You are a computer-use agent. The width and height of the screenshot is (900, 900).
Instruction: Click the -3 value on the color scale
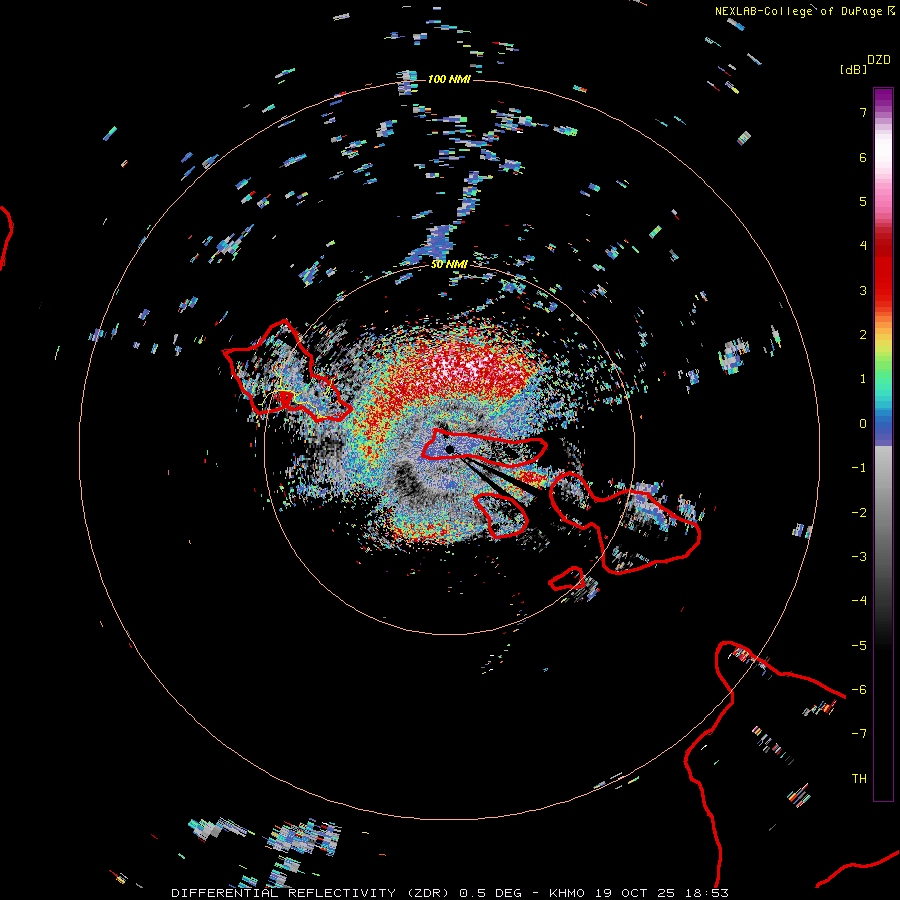pos(859,557)
